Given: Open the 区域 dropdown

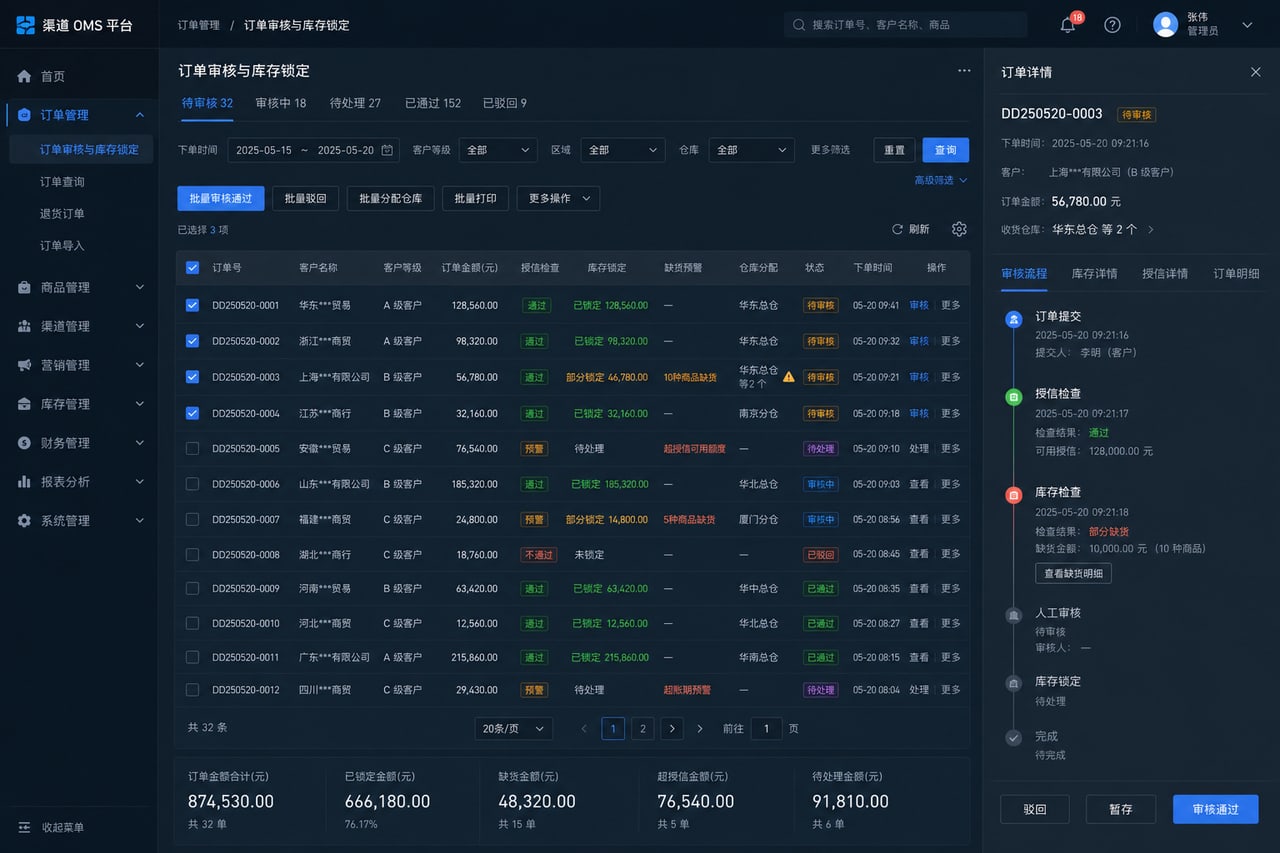Looking at the screenshot, I should point(623,150).
